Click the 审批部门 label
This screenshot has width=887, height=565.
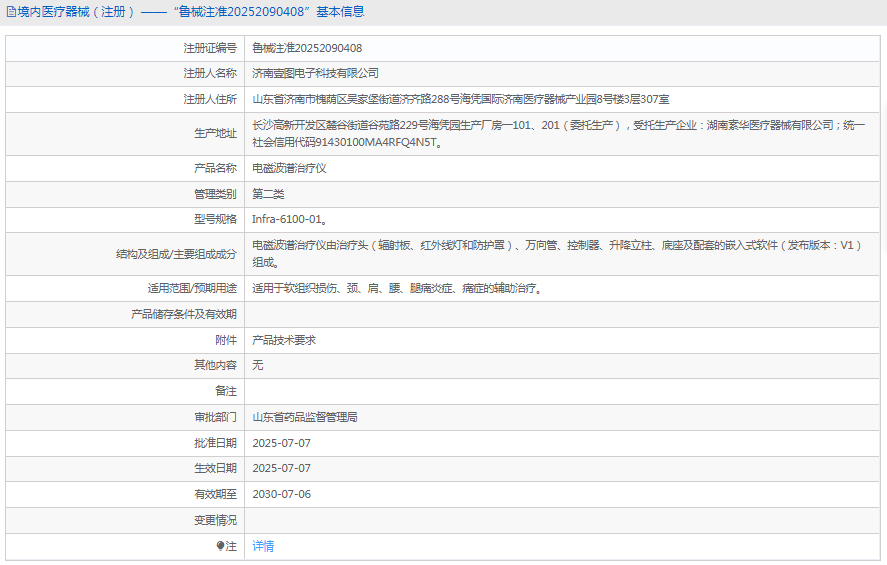[215, 417]
